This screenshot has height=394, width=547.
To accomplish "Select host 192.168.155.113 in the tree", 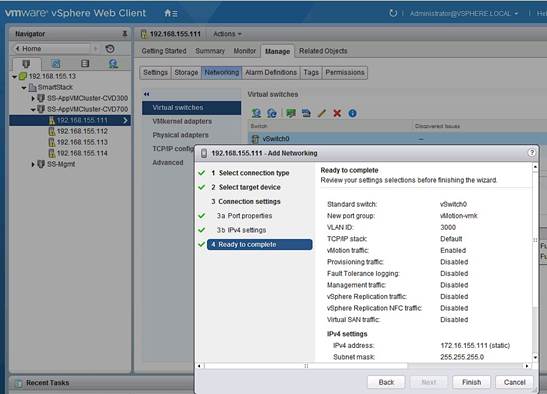I will pyautogui.click(x=82, y=142).
